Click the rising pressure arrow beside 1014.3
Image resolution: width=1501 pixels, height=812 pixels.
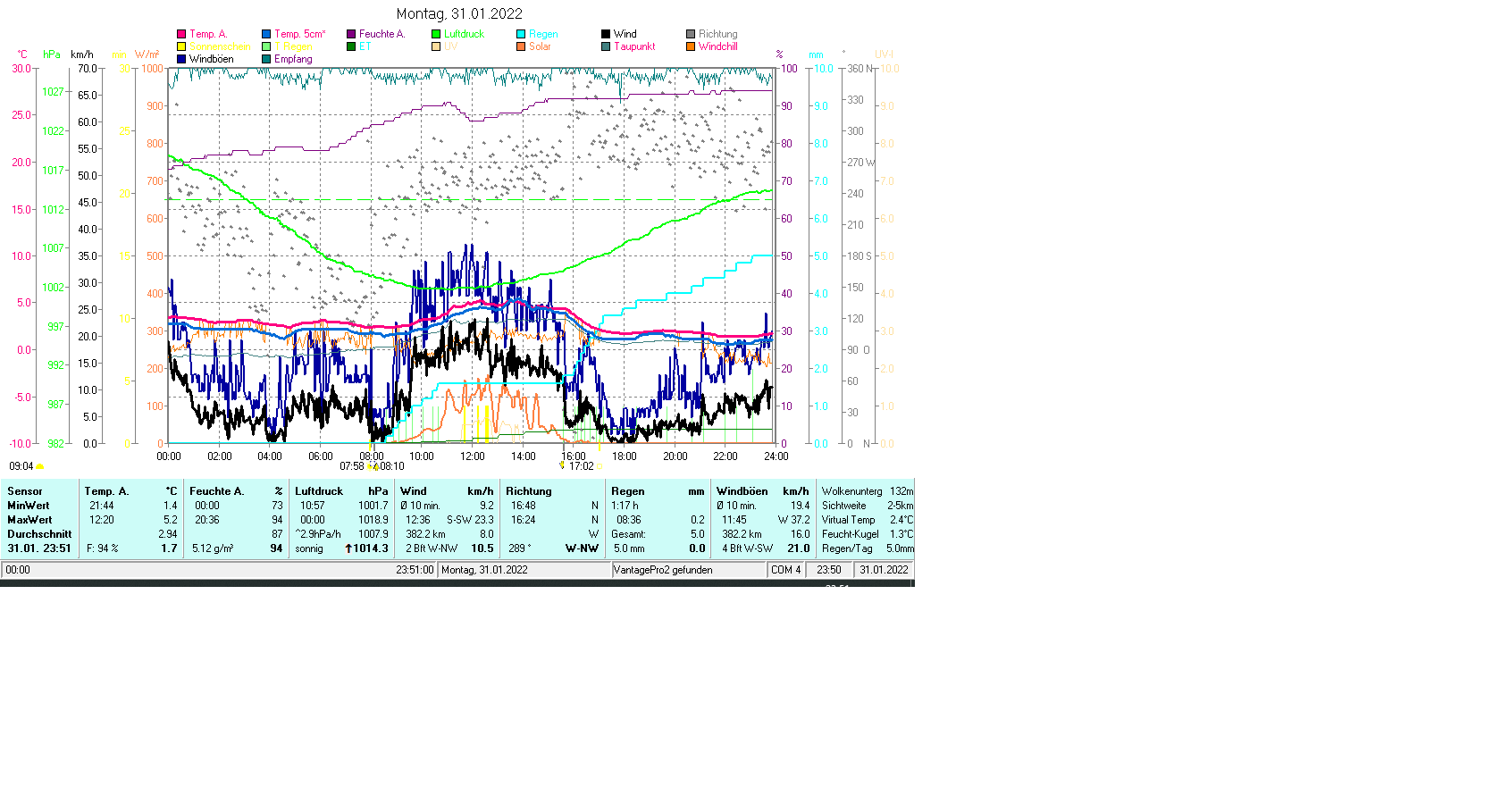pos(348,548)
